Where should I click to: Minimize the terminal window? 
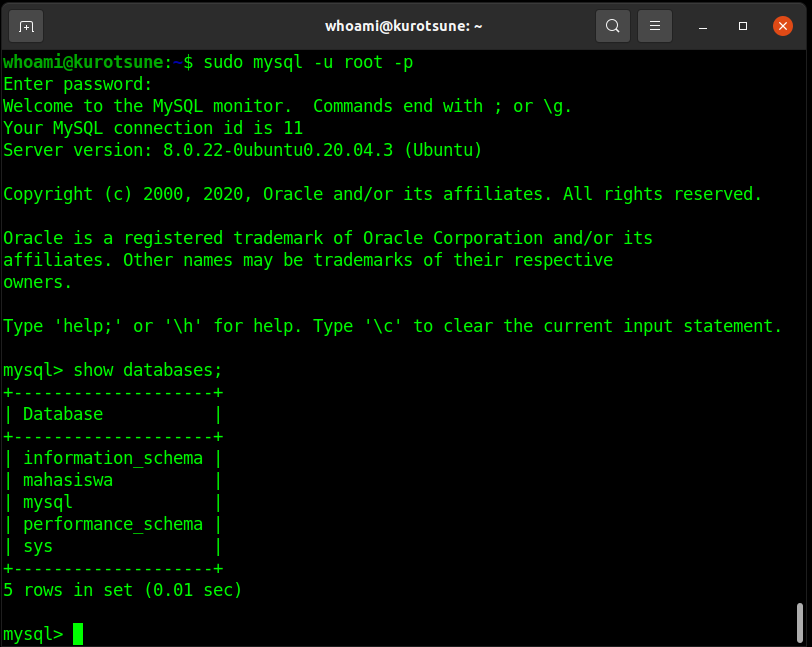coord(703,26)
